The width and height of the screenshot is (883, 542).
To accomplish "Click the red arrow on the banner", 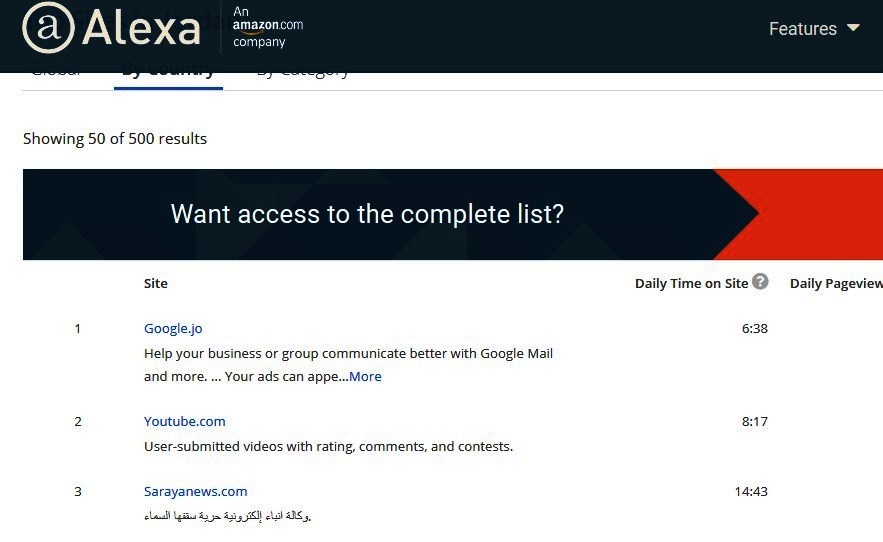I will [798, 214].
